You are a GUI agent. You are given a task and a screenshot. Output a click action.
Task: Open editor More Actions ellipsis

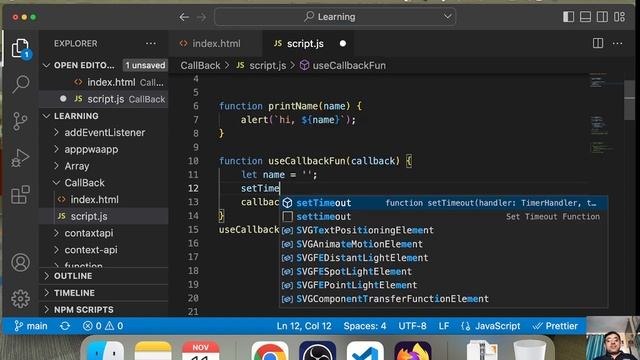tap(618, 43)
